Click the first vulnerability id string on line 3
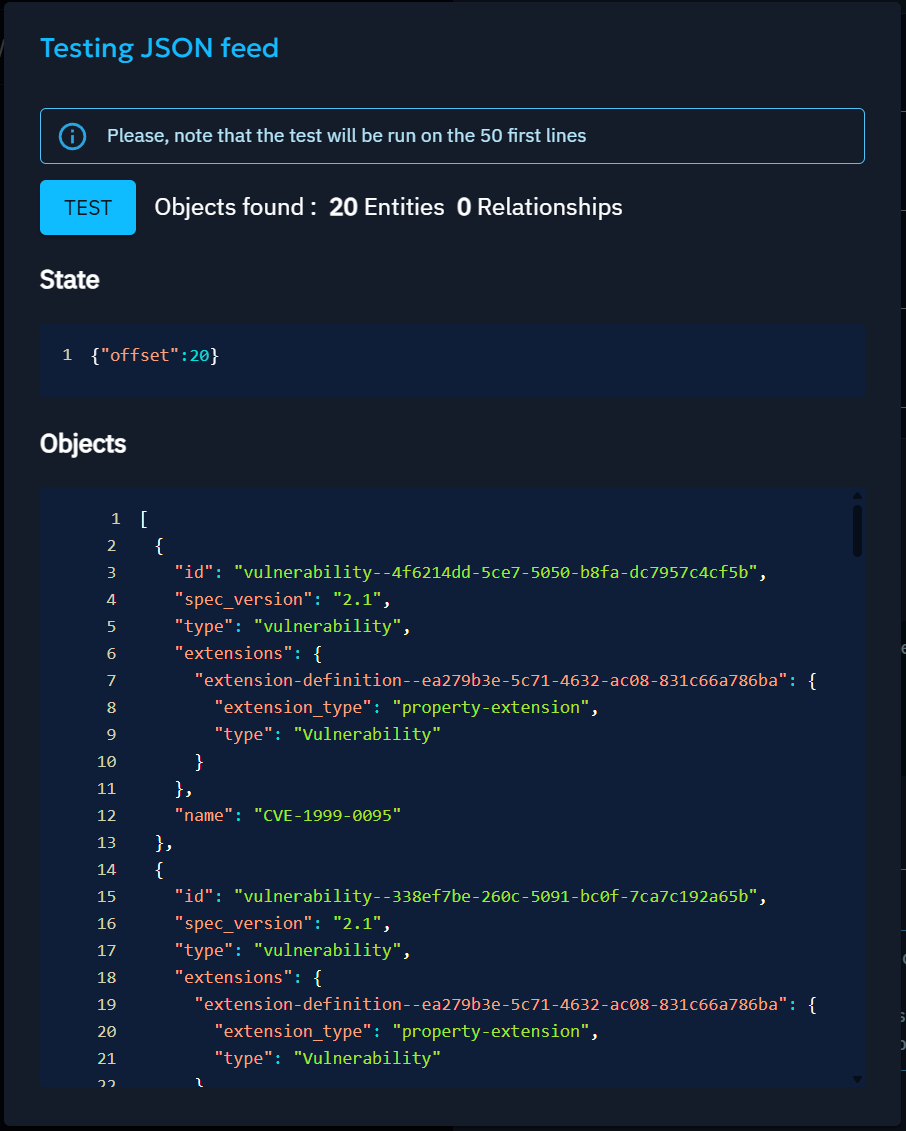Image resolution: width=906 pixels, height=1131 pixels. tap(500, 572)
